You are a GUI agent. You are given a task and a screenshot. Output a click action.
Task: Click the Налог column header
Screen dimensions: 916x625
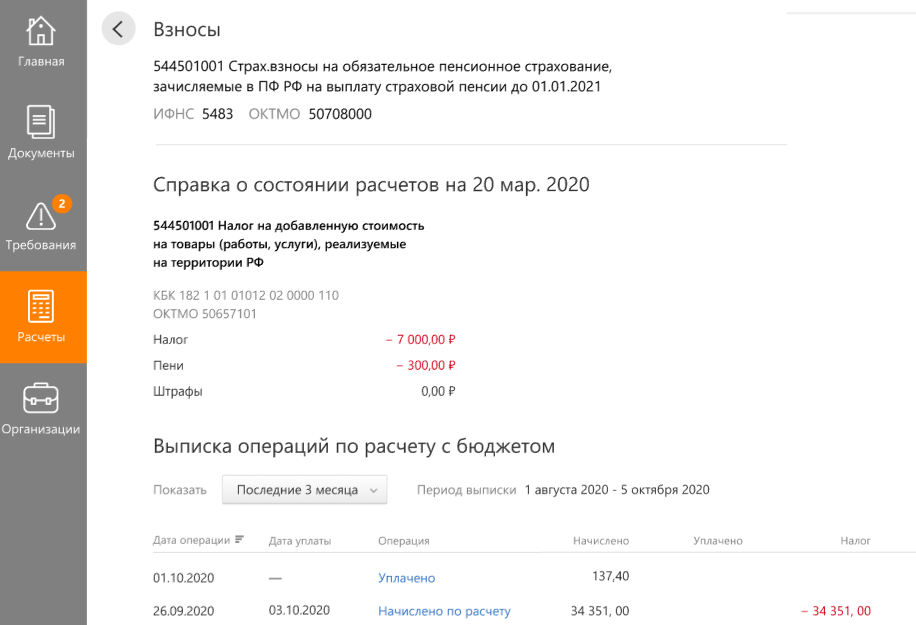(855, 541)
